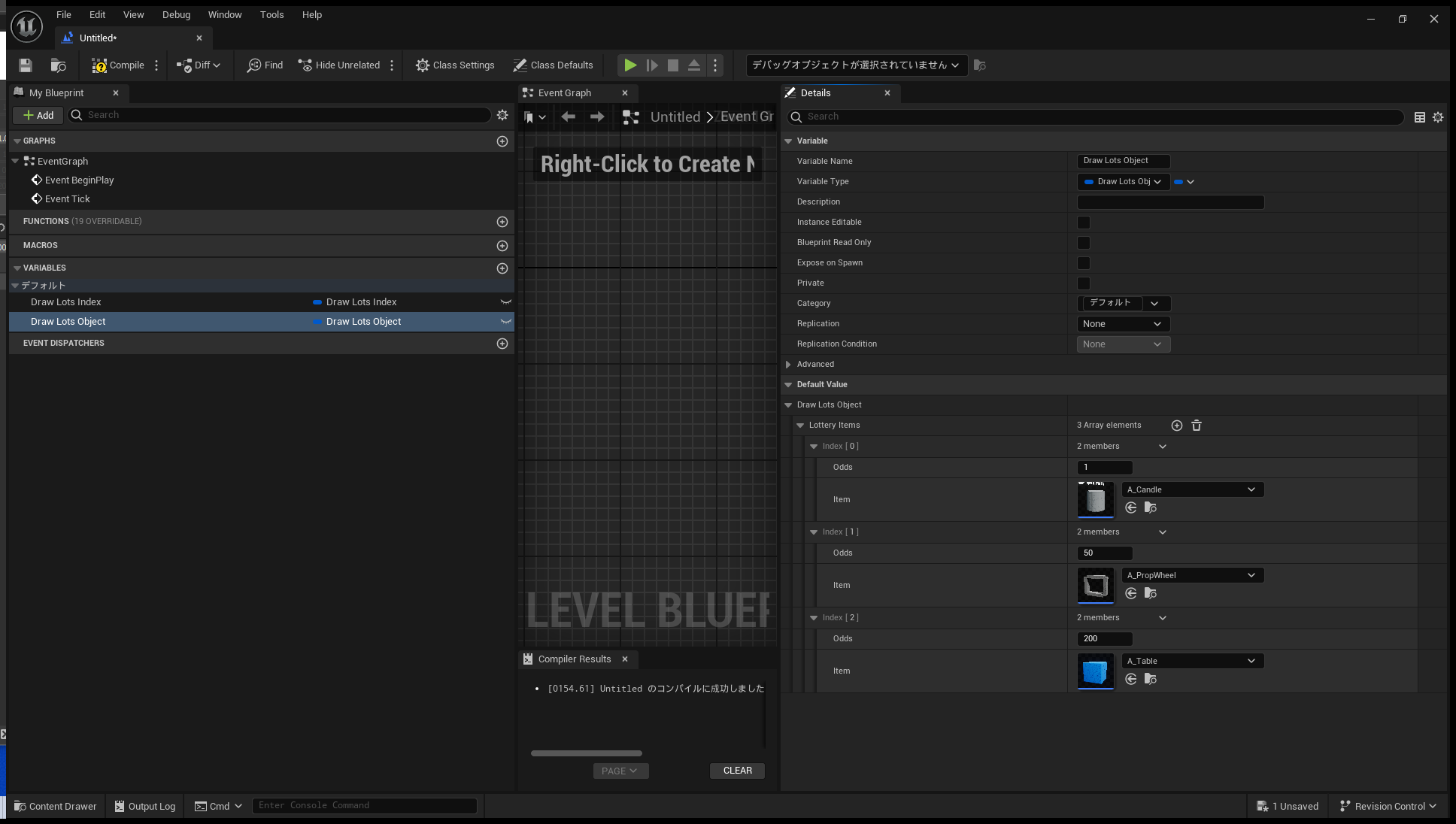
Task: Open the Variable Type dropdown
Action: [1124, 182]
